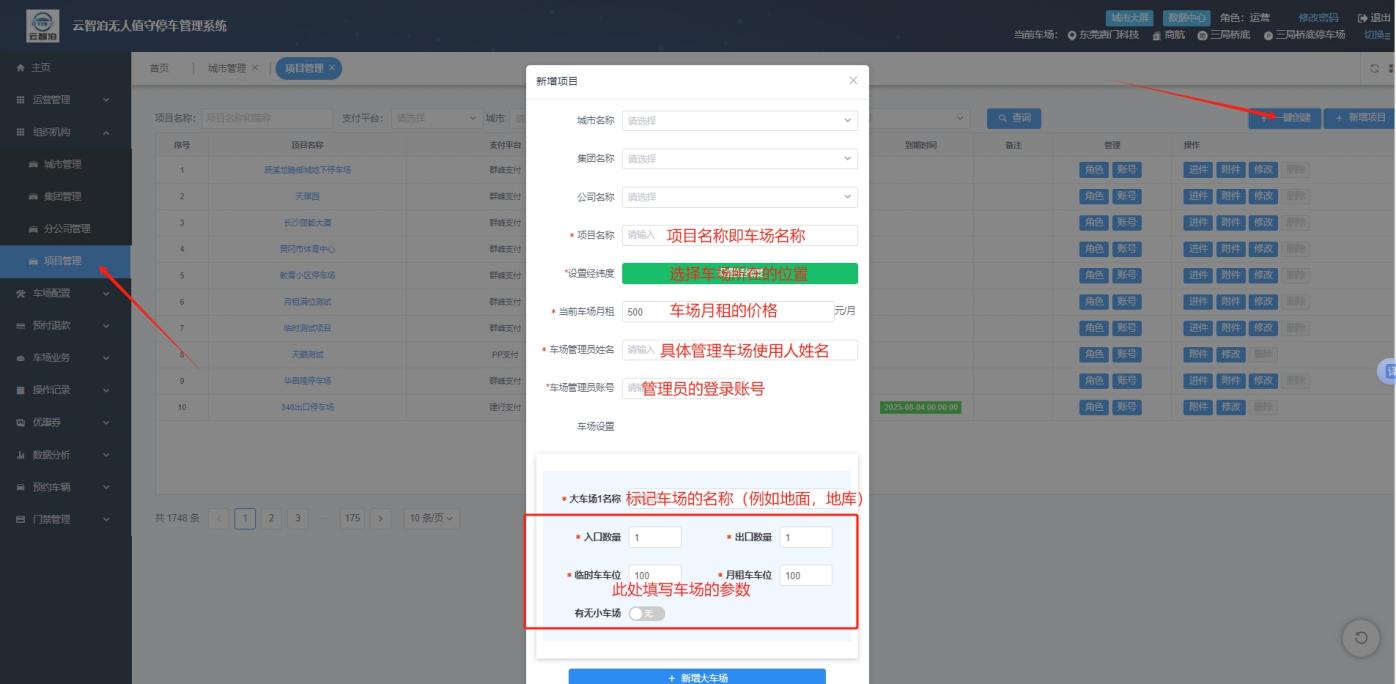Toggle the 有无小车场 switch
The width and height of the screenshot is (1396, 684).
pyautogui.click(x=647, y=613)
